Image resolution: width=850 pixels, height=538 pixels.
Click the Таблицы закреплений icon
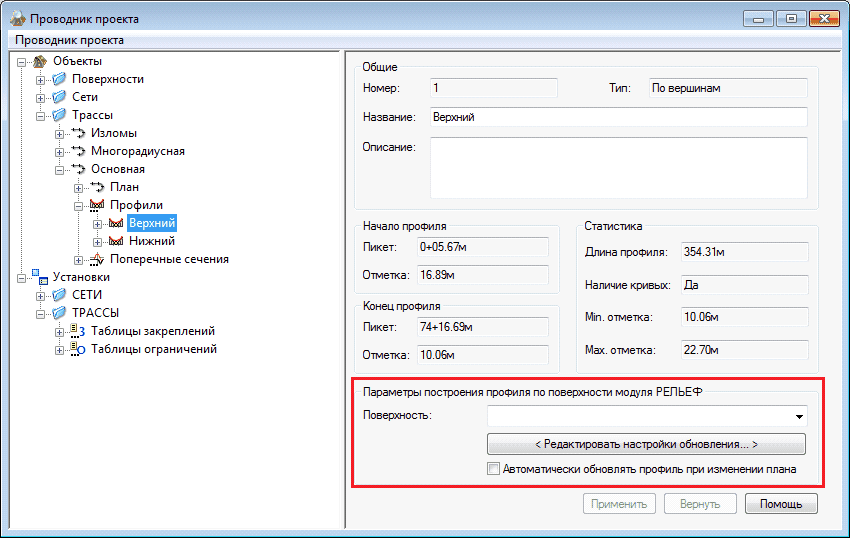pyautogui.click(x=79, y=331)
